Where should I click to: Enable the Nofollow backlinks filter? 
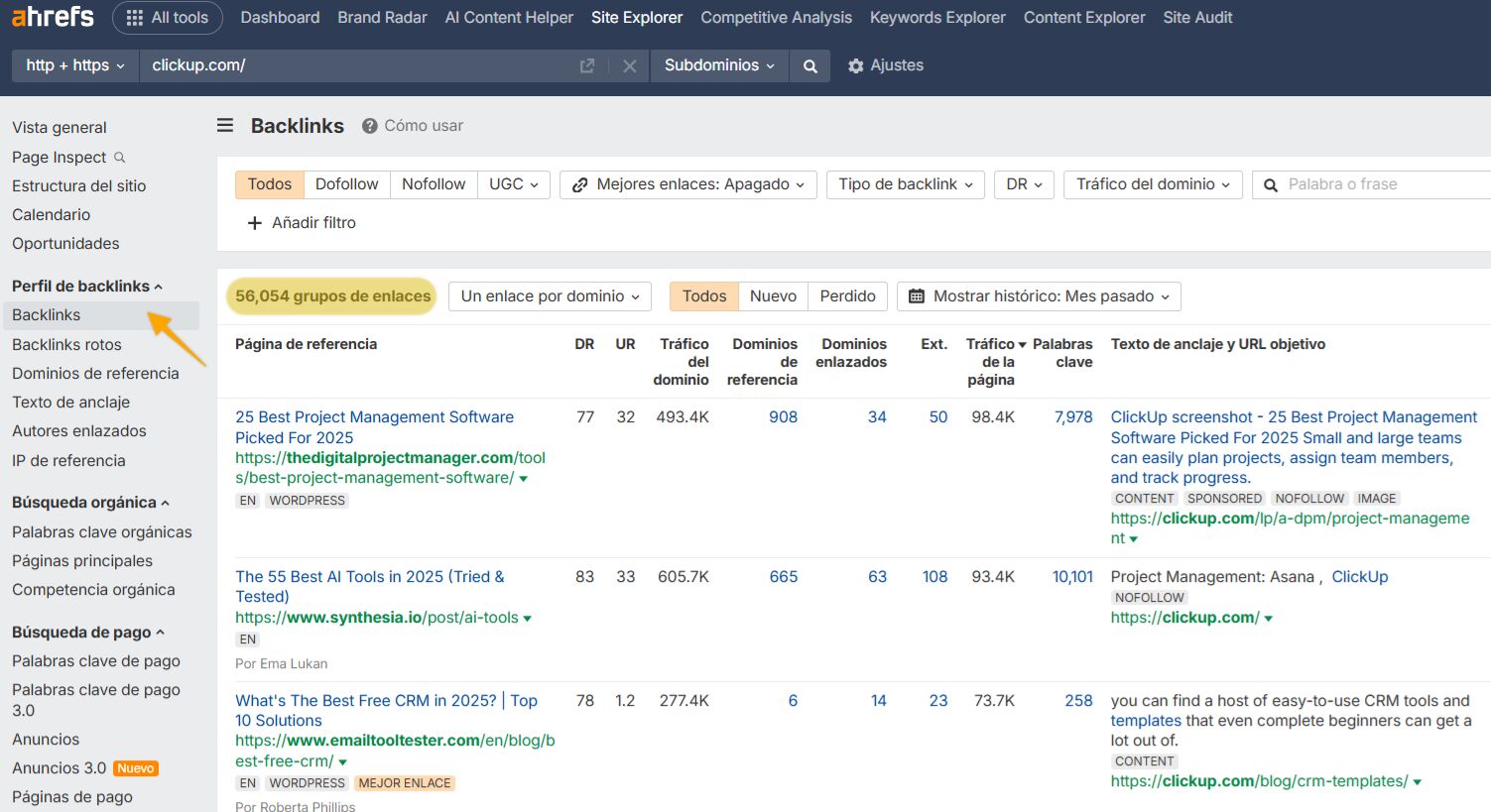click(434, 183)
